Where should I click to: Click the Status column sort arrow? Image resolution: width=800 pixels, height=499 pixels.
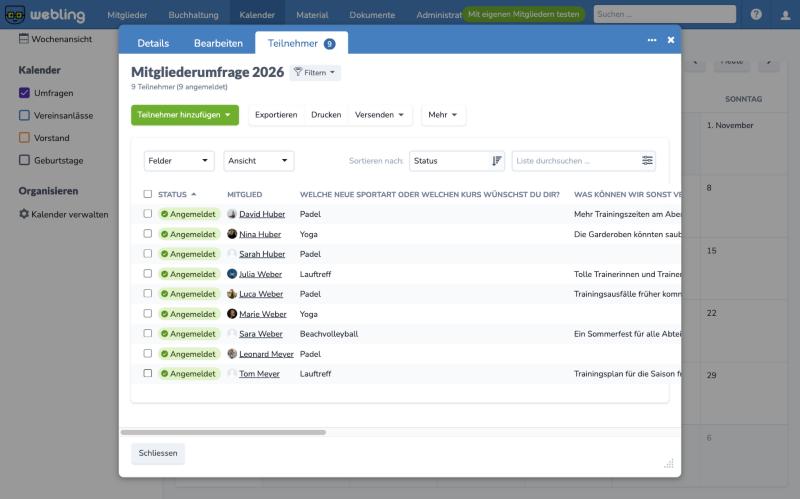point(193,194)
